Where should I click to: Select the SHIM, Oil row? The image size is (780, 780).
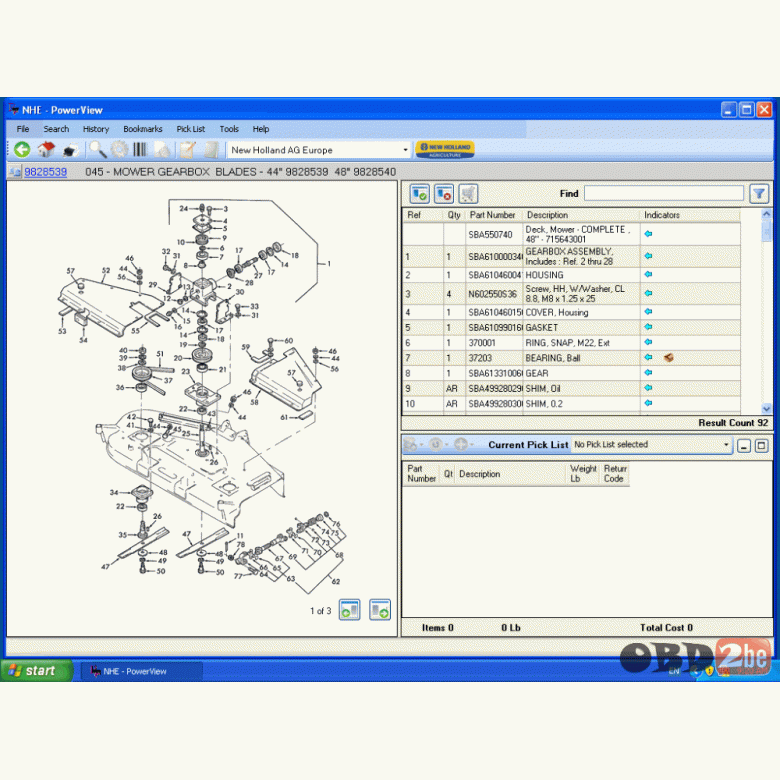[x=571, y=389]
